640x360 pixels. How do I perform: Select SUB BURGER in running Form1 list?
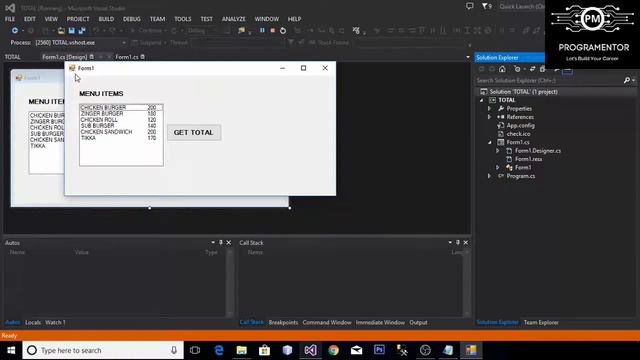click(x=121, y=126)
